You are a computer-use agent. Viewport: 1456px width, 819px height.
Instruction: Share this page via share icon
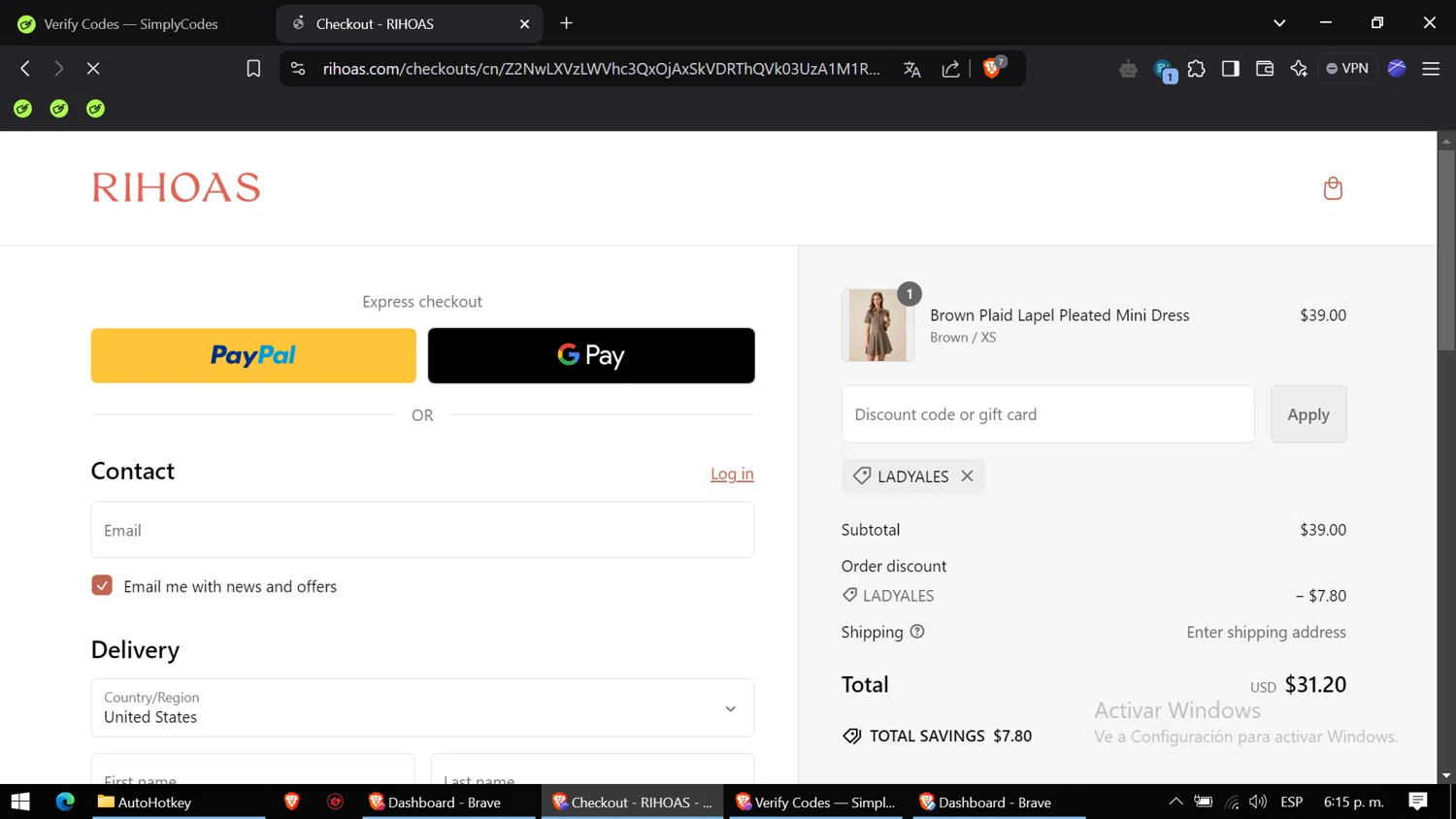950,68
